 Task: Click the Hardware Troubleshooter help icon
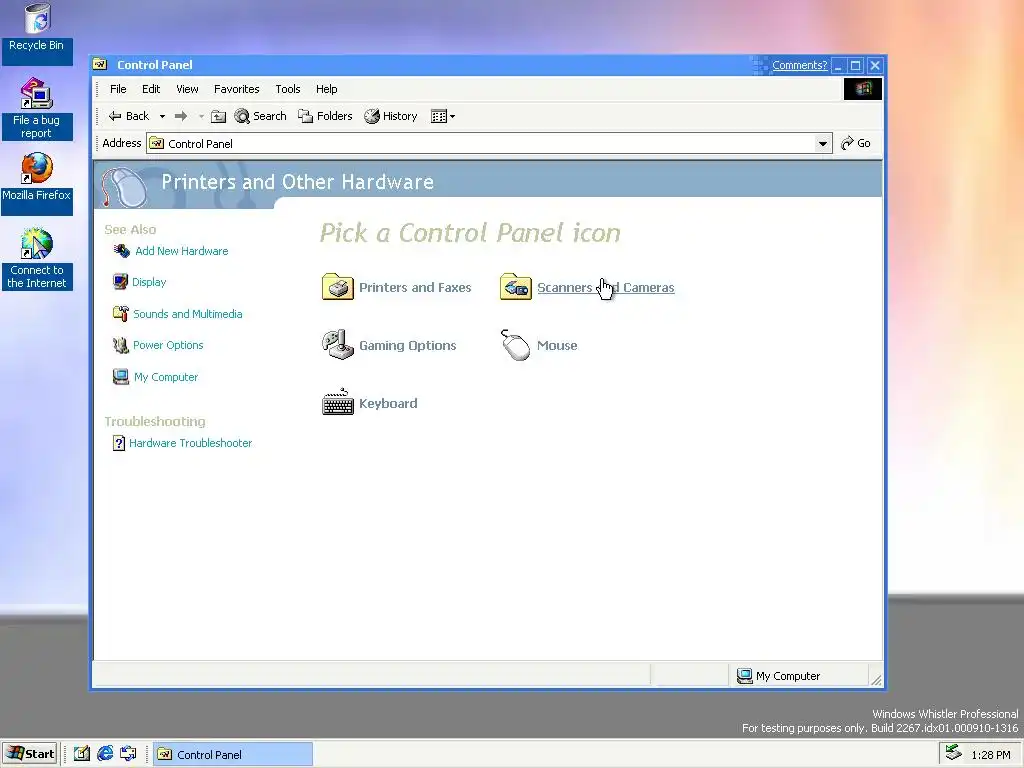tap(119, 443)
